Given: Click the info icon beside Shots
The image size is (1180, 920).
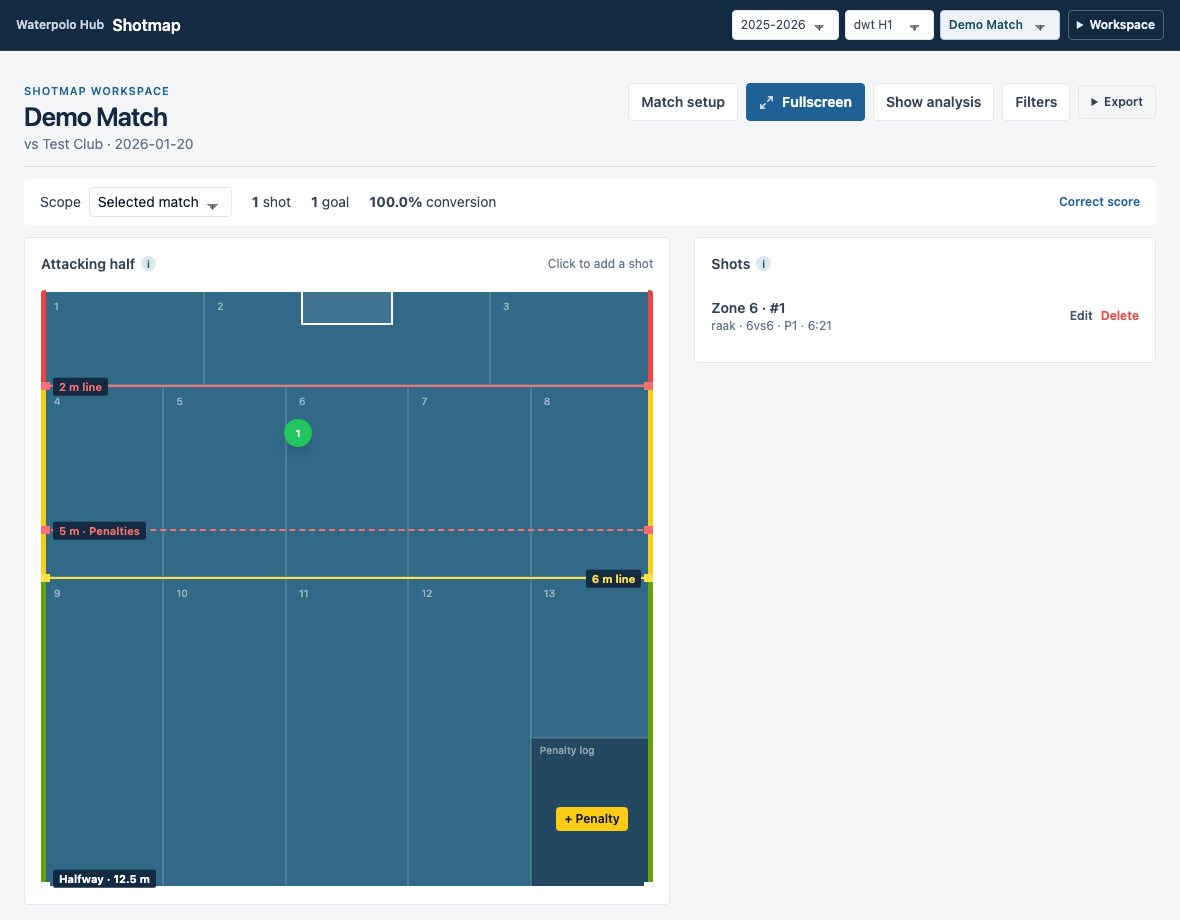Looking at the screenshot, I should [x=763, y=263].
